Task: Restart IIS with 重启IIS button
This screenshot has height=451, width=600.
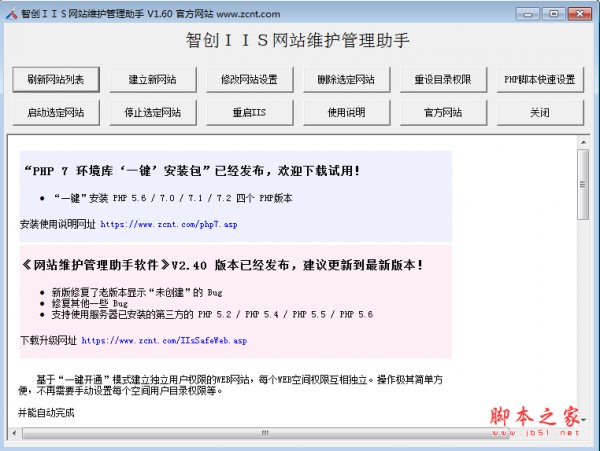Action: [x=249, y=112]
